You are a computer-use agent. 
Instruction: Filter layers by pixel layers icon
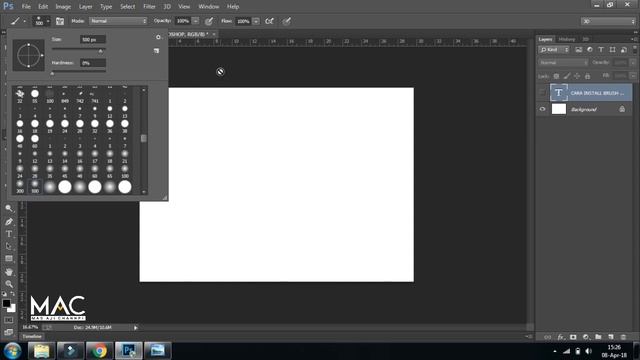pyautogui.click(x=578, y=50)
